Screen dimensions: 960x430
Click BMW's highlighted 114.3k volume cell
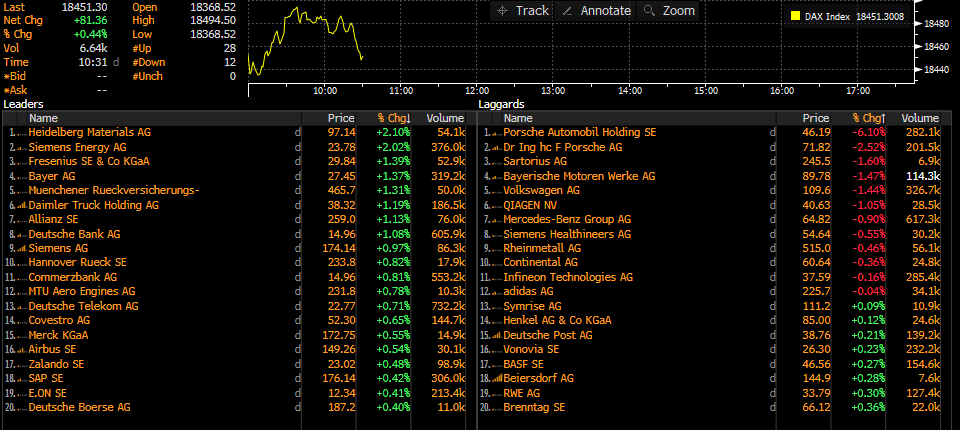pyautogui.click(x=923, y=176)
